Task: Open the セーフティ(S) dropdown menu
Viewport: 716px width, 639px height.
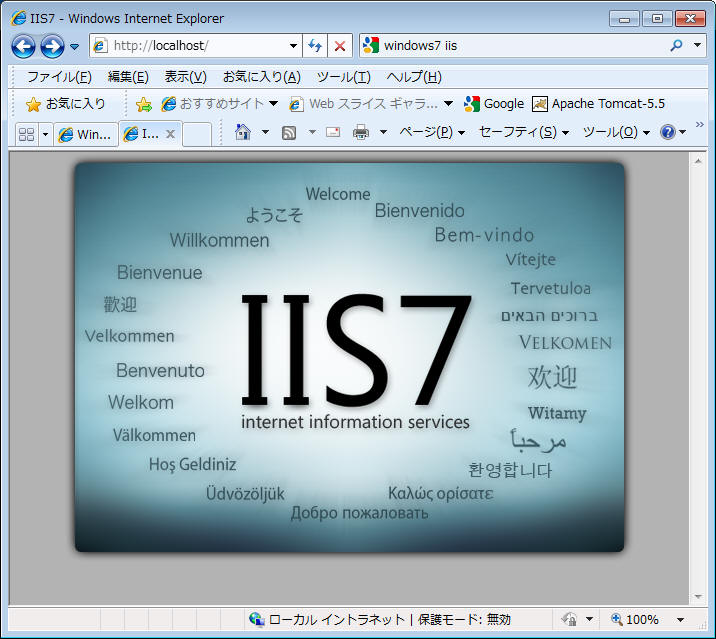Action: coord(523,132)
